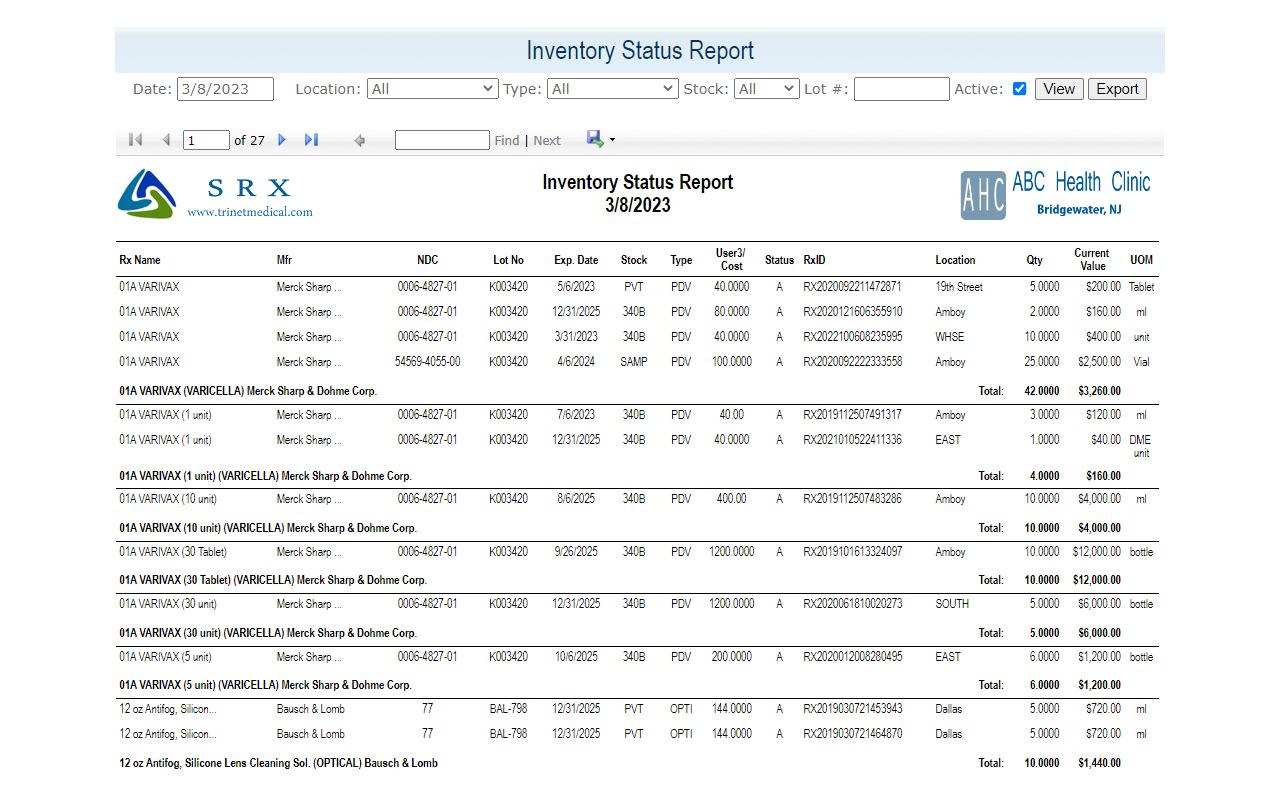1280x800 pixels.
Task: Click the User3/Cost column header
Action: click(x=731, y=259)
